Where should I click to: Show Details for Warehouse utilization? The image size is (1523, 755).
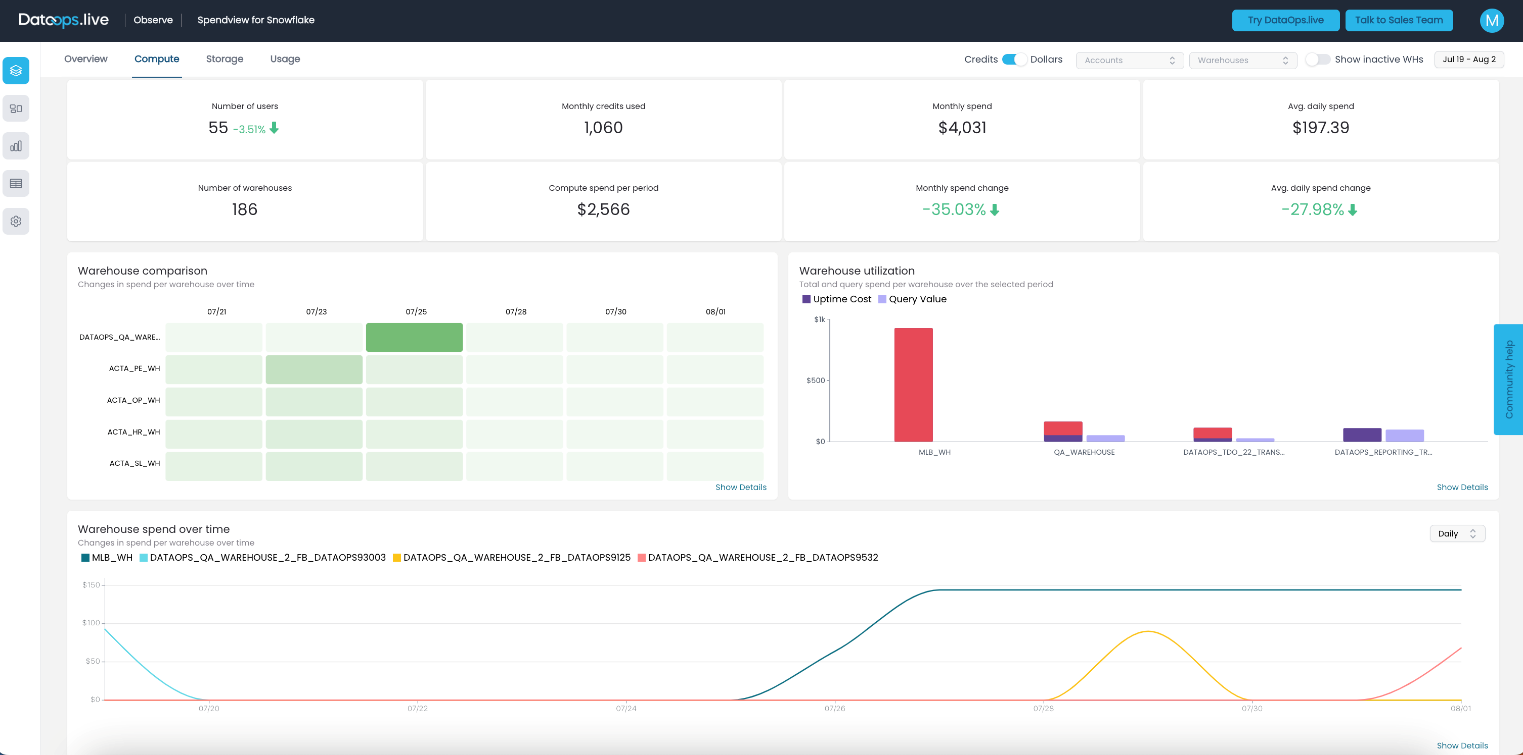coord(1462,487)
